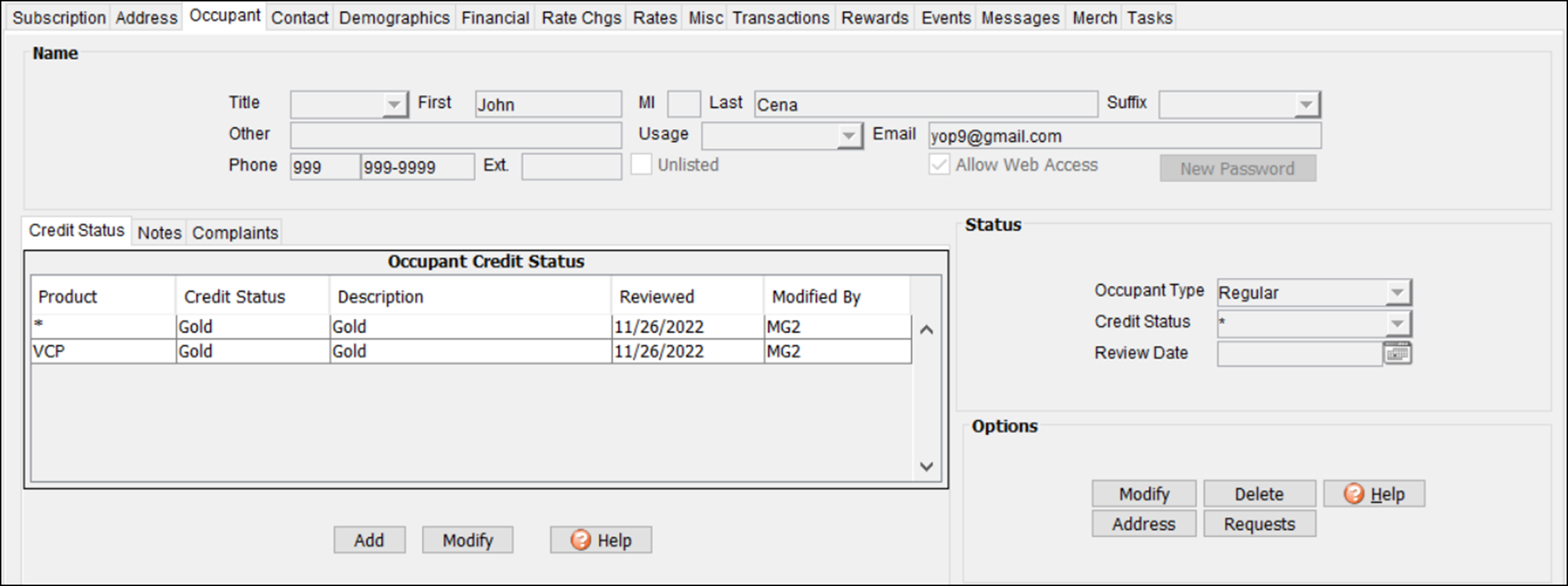This screenshot has height=586, width=1568.
Task: Open the Suffix dropdown list
Action: click(x=1305, y=105)
